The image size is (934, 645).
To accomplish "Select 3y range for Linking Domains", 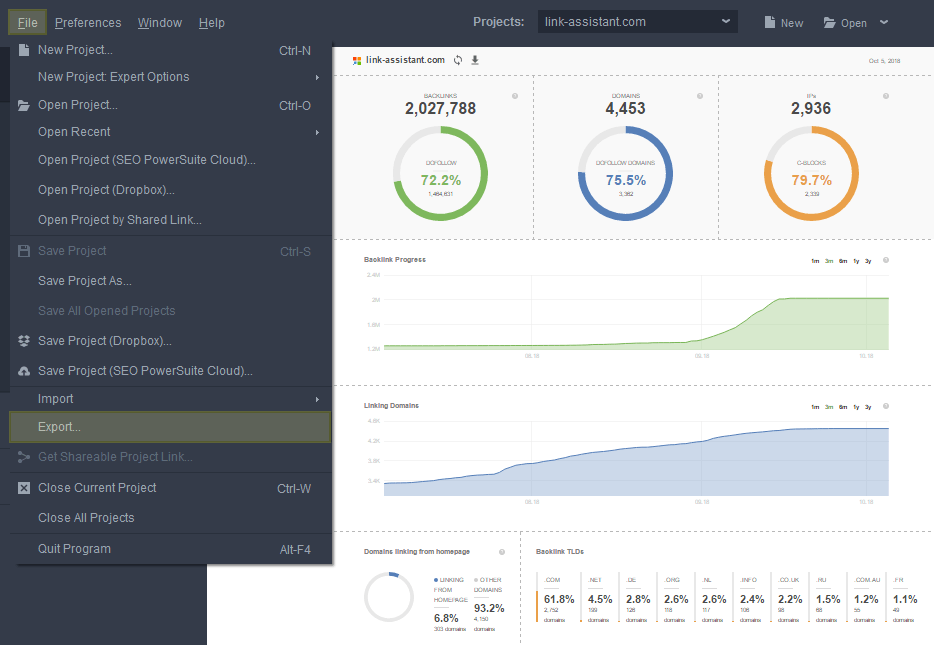I will click(x=868, y=407).
